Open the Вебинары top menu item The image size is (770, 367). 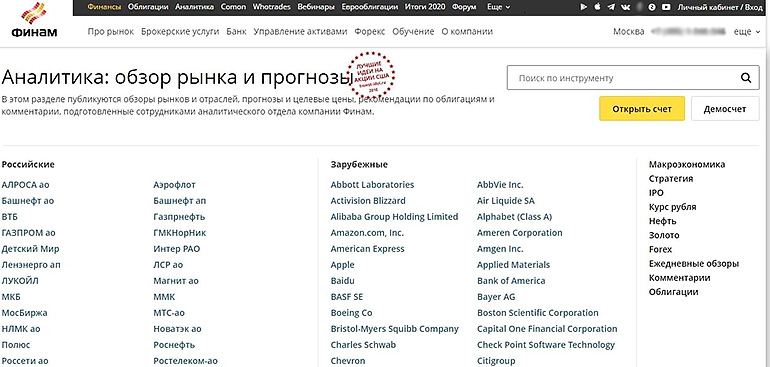316,7
